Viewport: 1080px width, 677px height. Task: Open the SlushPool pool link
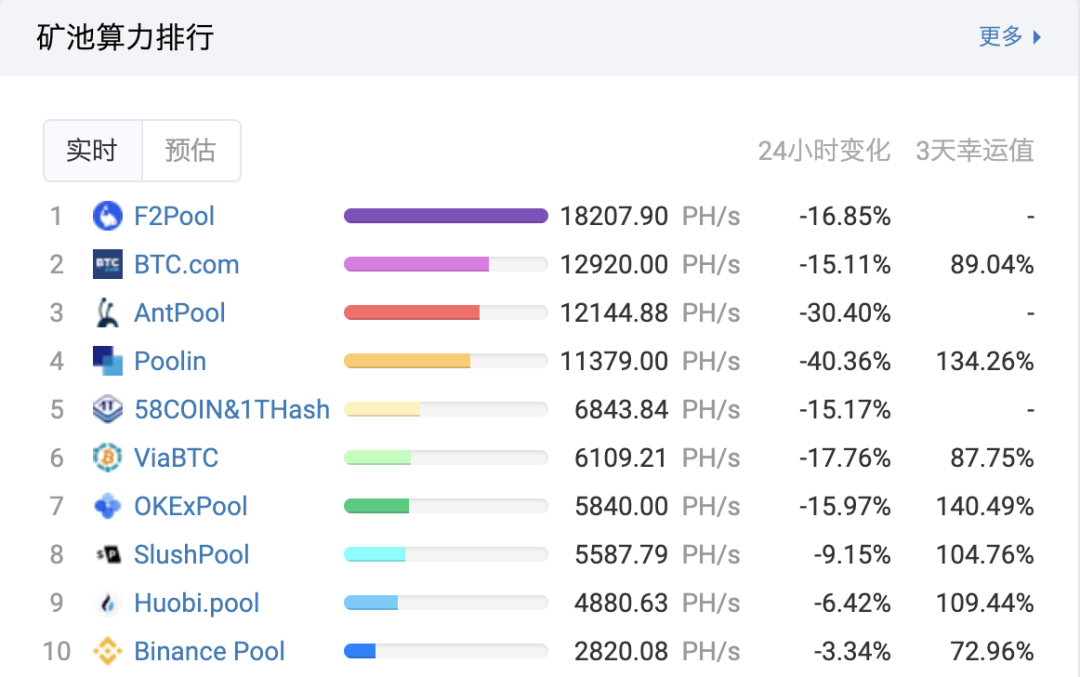click(191, 554)
